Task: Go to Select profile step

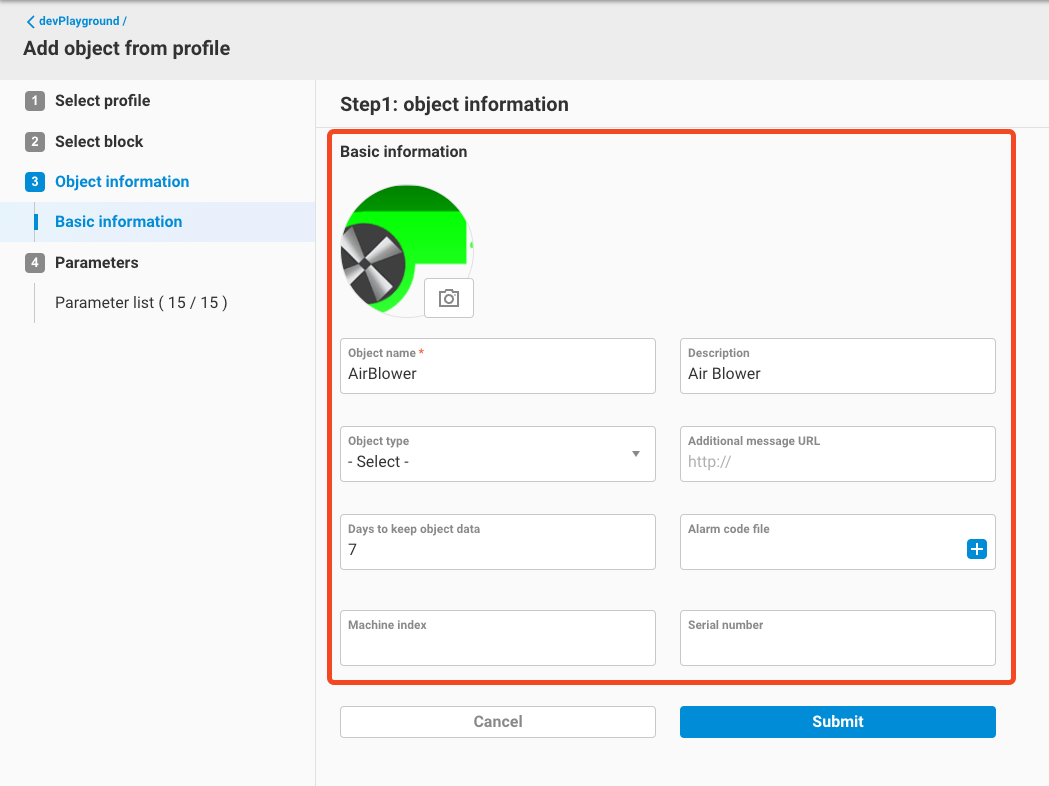Action: pyautogui.click(x=102, y=101)
